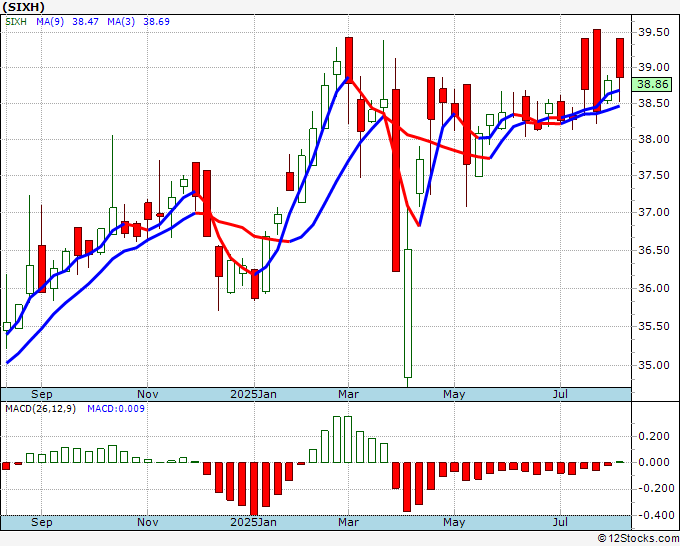Click the MA(3) legend label
The image size is (680, 546).
coord(121,22)
